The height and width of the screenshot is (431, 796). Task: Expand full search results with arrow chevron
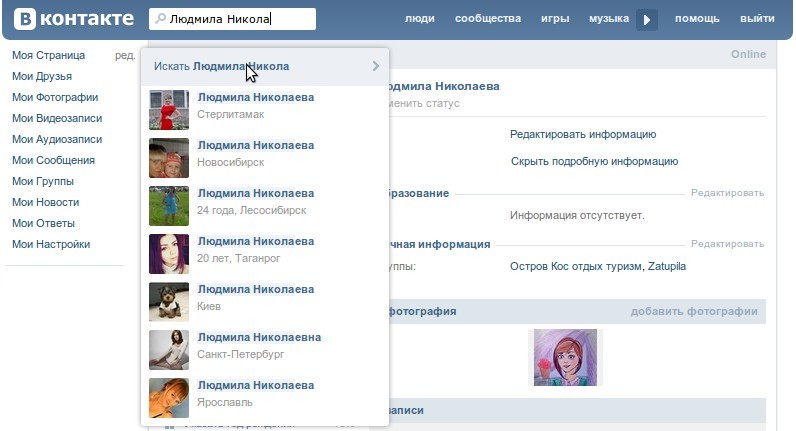375,66
